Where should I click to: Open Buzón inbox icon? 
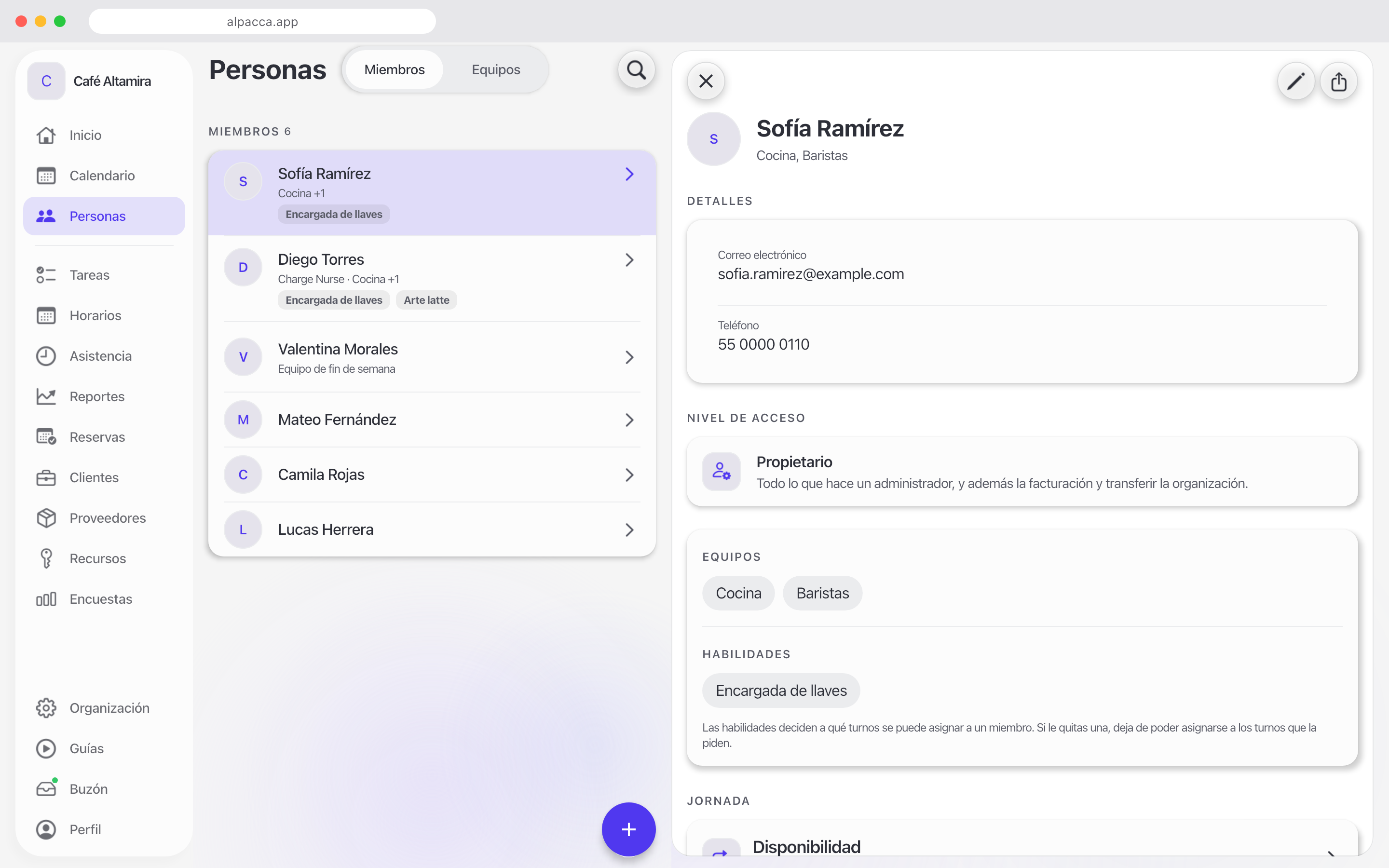[x=46, y=789]
